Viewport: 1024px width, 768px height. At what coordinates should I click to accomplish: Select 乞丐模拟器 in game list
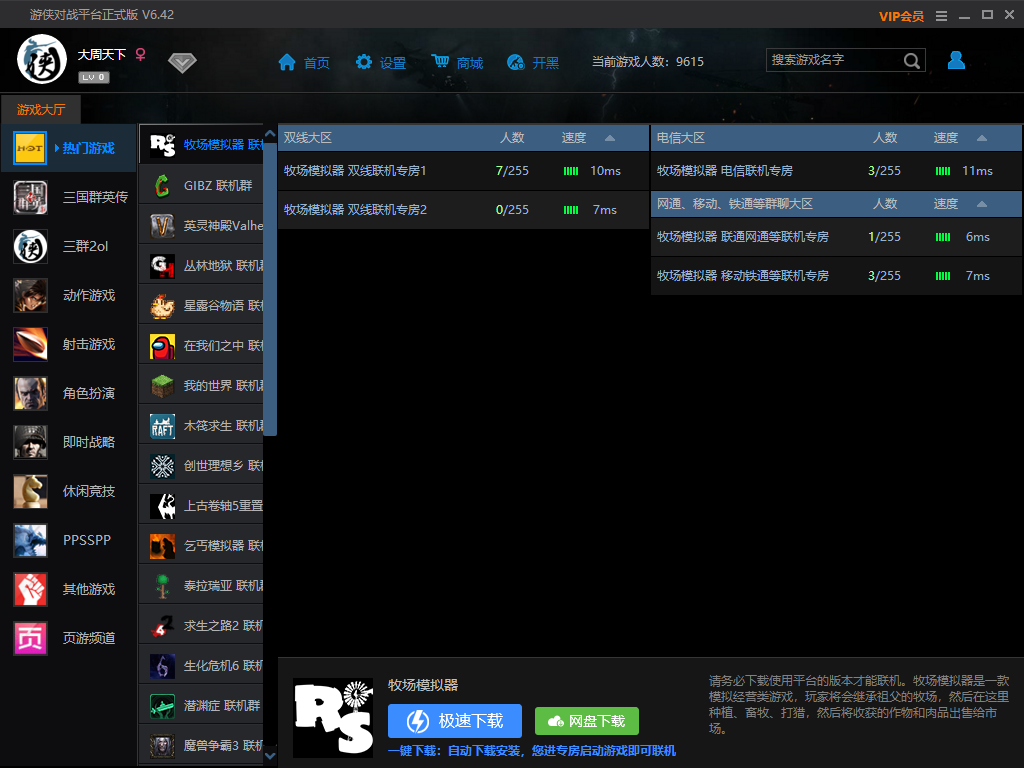point(201,546)
